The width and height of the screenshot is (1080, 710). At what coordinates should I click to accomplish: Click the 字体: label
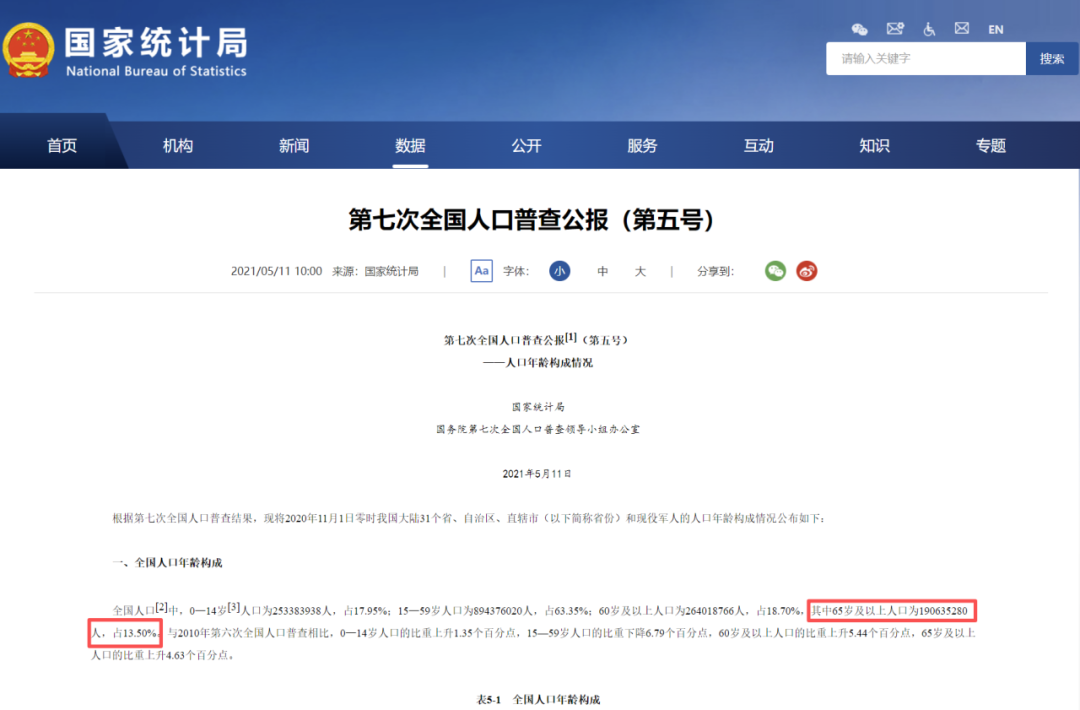coord(516,271)
